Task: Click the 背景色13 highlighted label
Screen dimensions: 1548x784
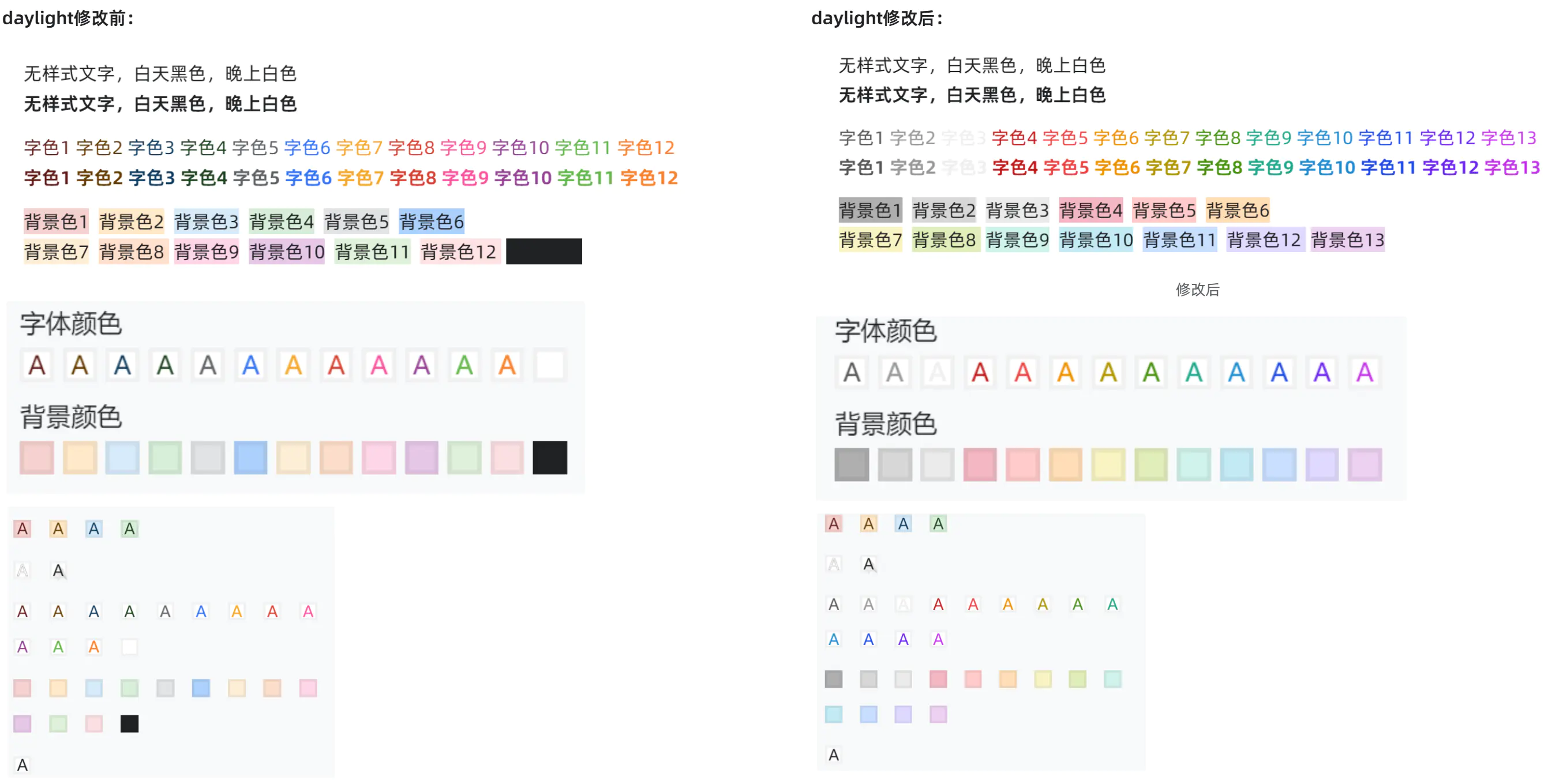Action: point(1347,240)
